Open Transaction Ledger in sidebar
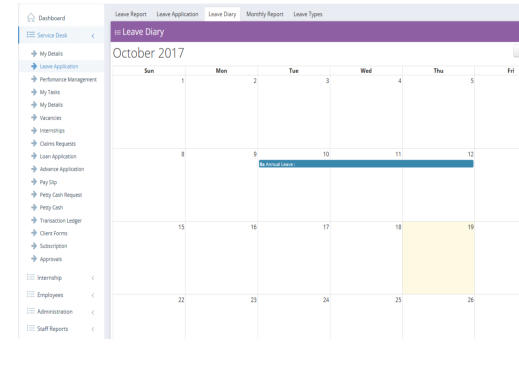This screenshot has width=519, height=367. click(61, 221)
